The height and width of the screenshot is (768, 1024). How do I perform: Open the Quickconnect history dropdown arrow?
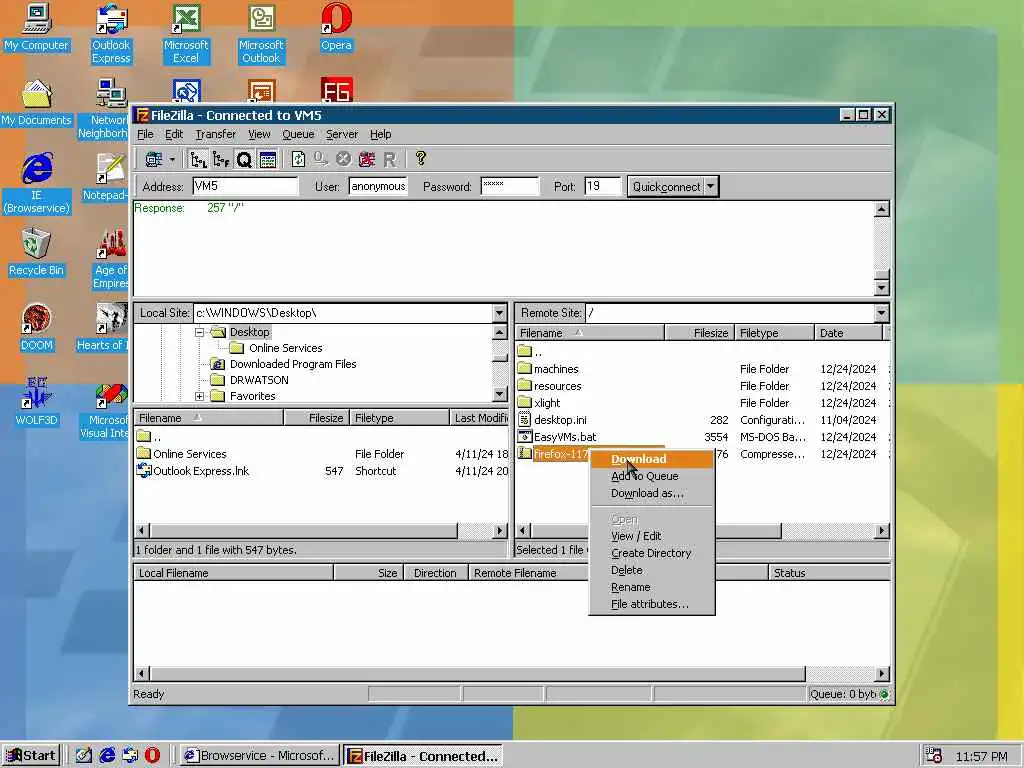tap(711, 187)
